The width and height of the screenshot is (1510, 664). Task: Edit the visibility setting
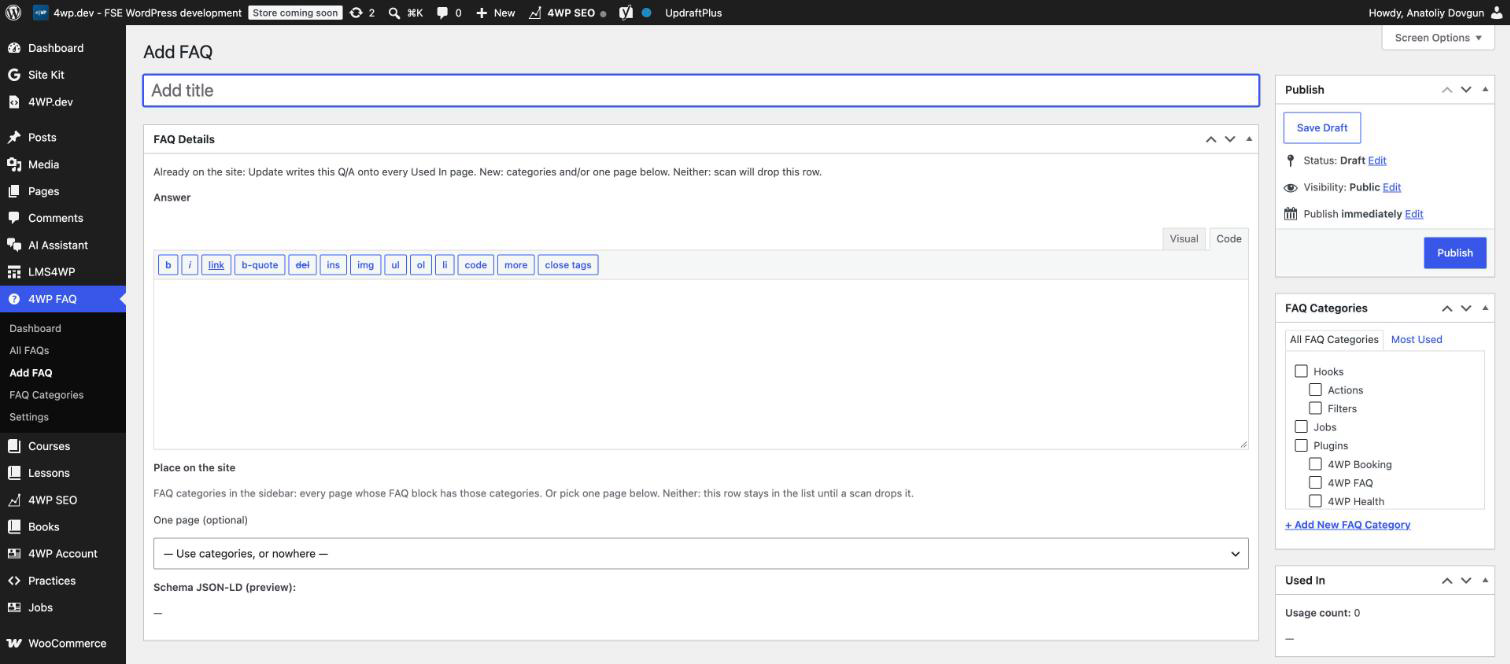click(1392, 187)
